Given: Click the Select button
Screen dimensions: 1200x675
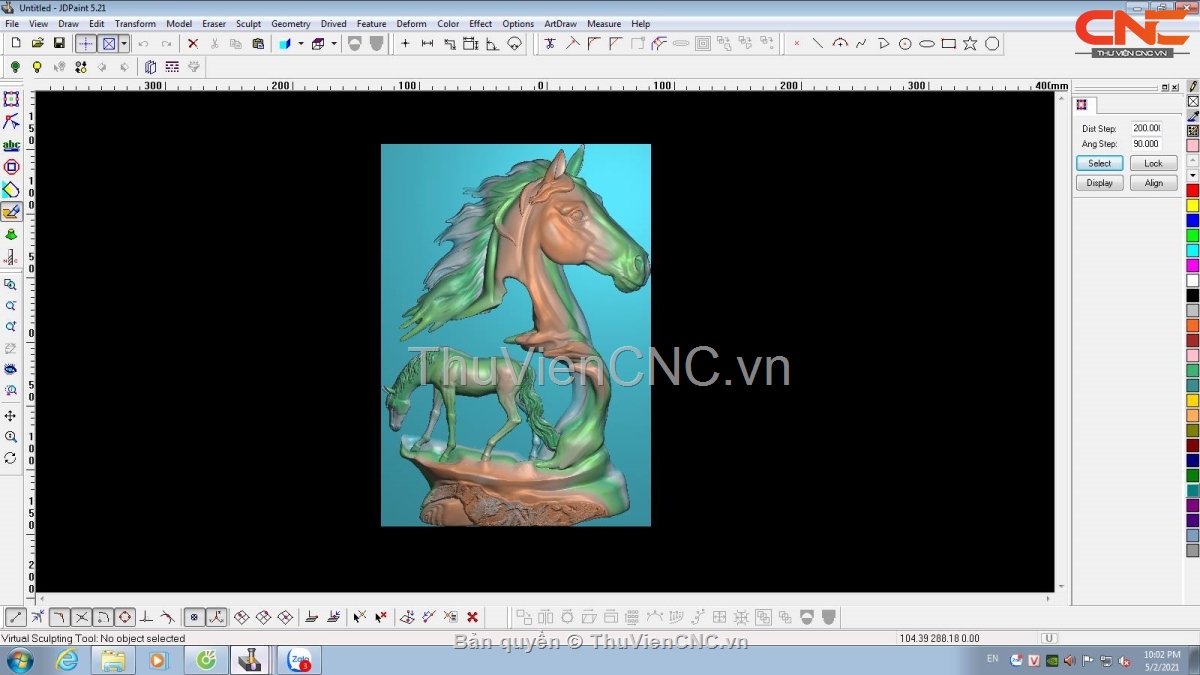Looking at the screenshot, I should point(1100,164).
